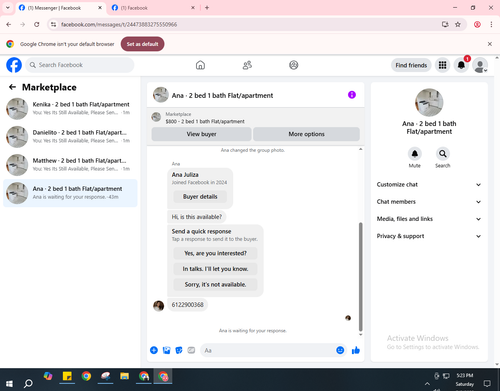Viewport: 500px width, 391px height.
Task: Click More options button
Action: (306, 134)
